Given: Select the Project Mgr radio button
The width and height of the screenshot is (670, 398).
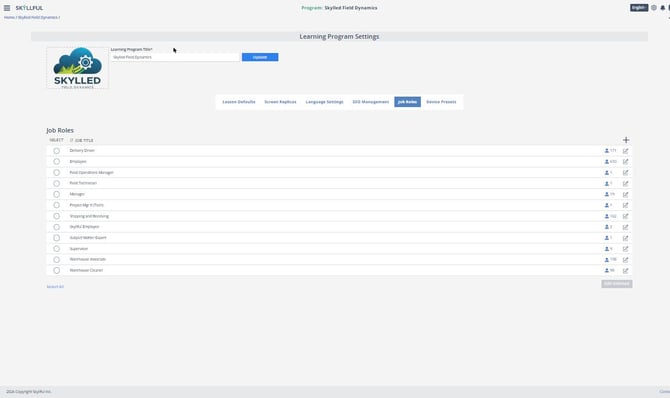Looking at the screenshot, I should pyautogui.click(x=56, y=205).
